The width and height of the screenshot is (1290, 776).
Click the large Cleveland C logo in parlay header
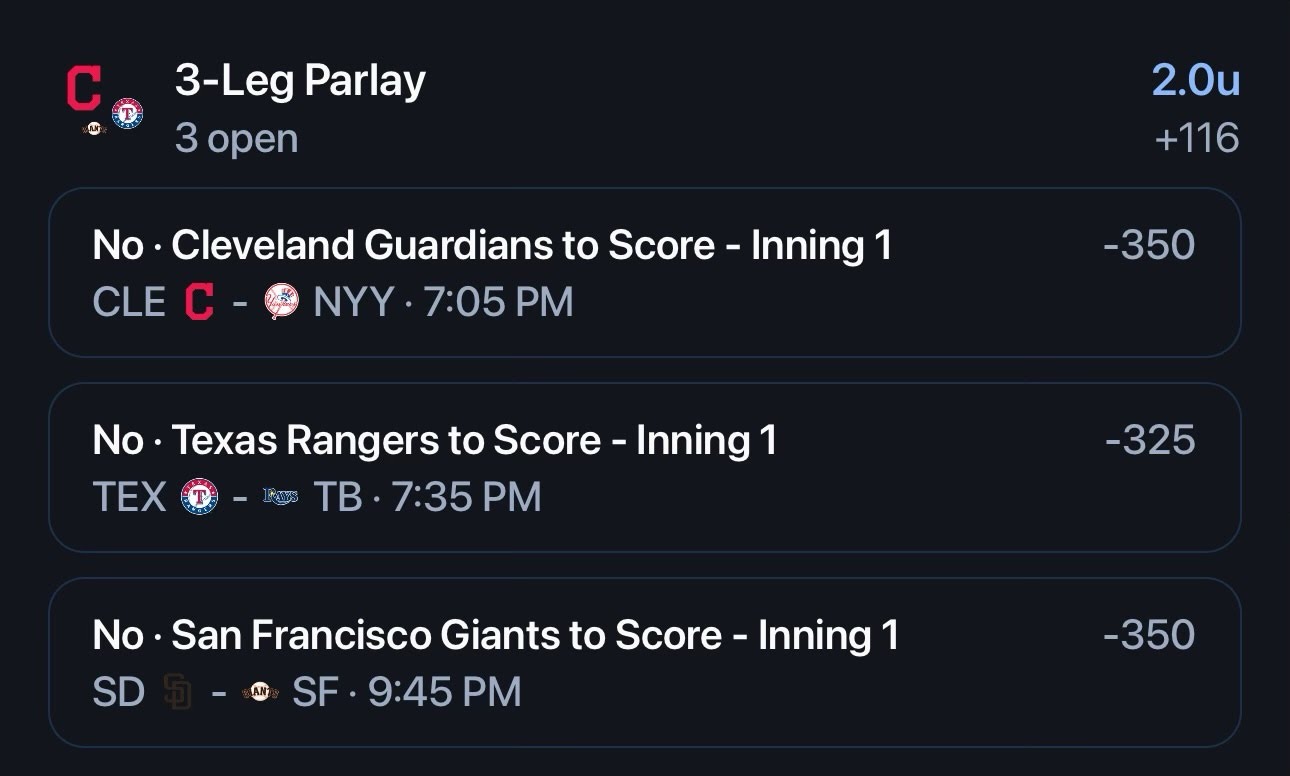[x=84, y=87]
